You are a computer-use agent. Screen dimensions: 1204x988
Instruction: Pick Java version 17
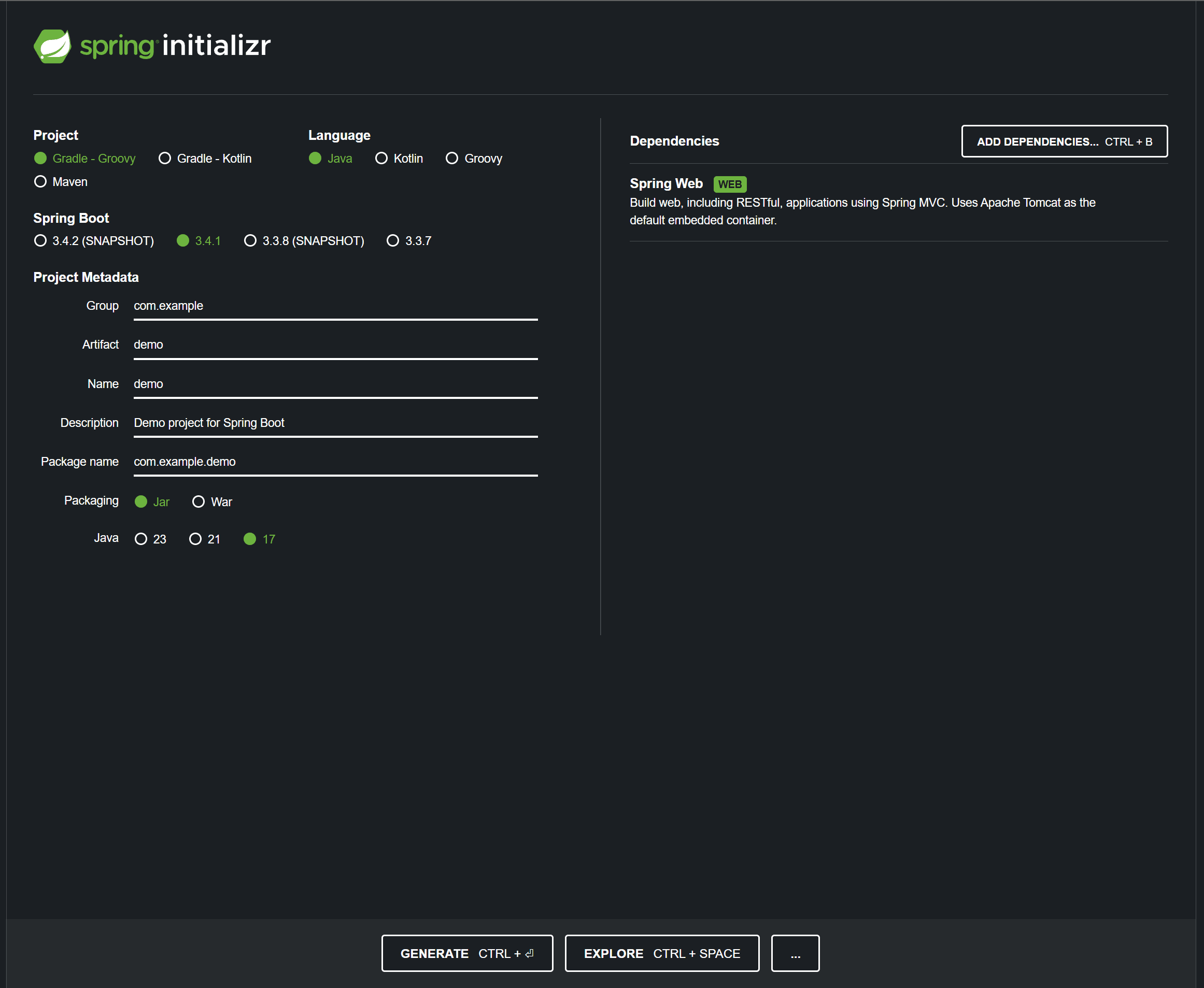pyautogui.click(x=259, y=539)
